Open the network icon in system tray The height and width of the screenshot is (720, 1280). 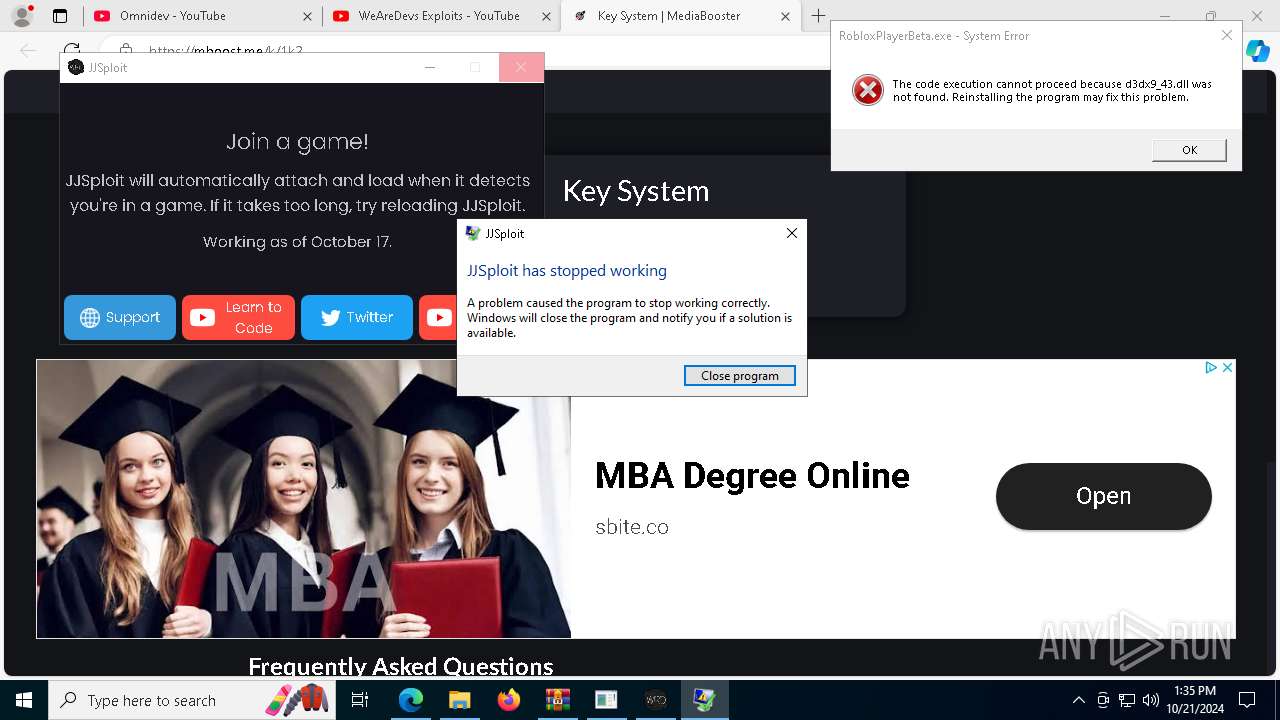click(x=1127, y=700)
